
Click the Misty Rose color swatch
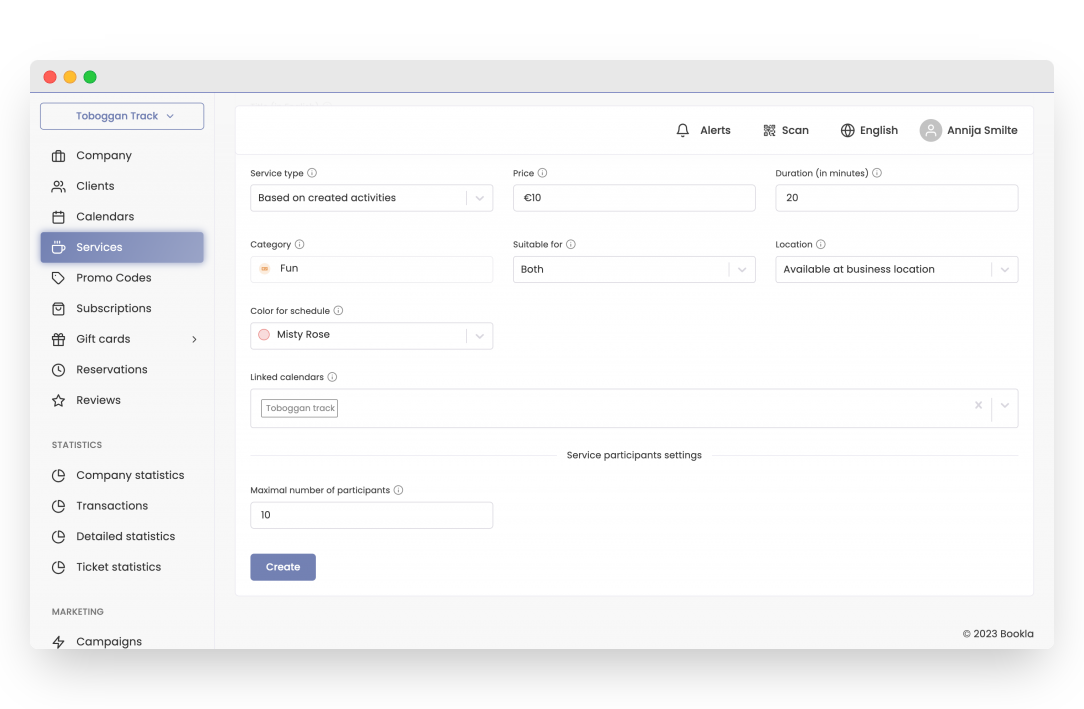point(264,335)
